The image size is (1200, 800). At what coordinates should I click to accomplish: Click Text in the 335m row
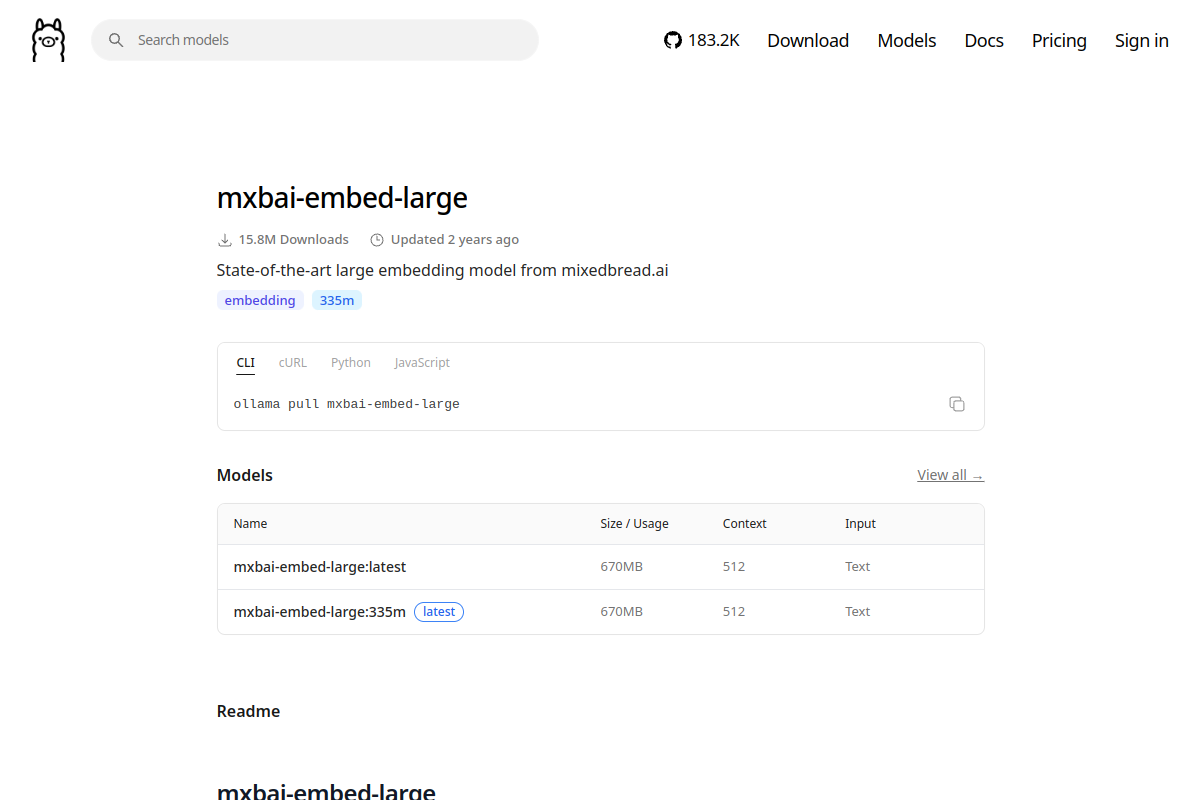[858, 612]
